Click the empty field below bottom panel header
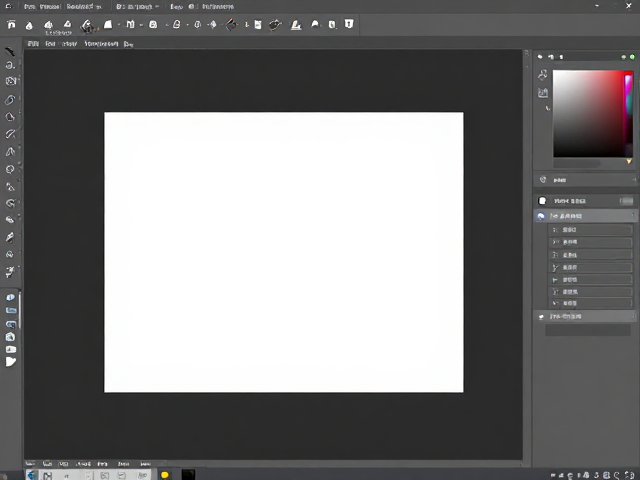Image resolution: width=640 pixels, height=480 pixels. tap(588, 330)
